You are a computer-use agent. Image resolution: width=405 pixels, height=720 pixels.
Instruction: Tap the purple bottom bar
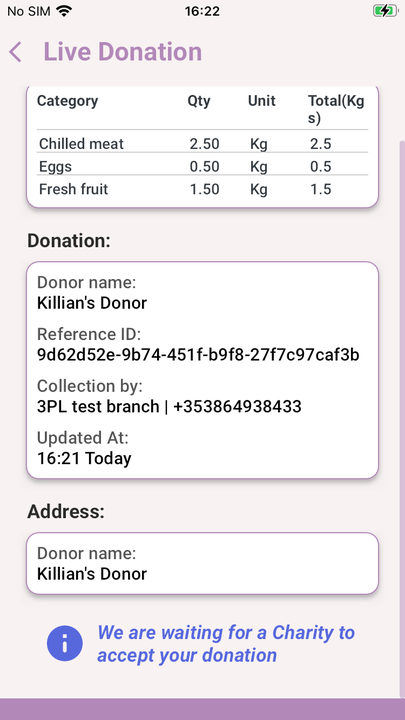(x=202, y=709)
